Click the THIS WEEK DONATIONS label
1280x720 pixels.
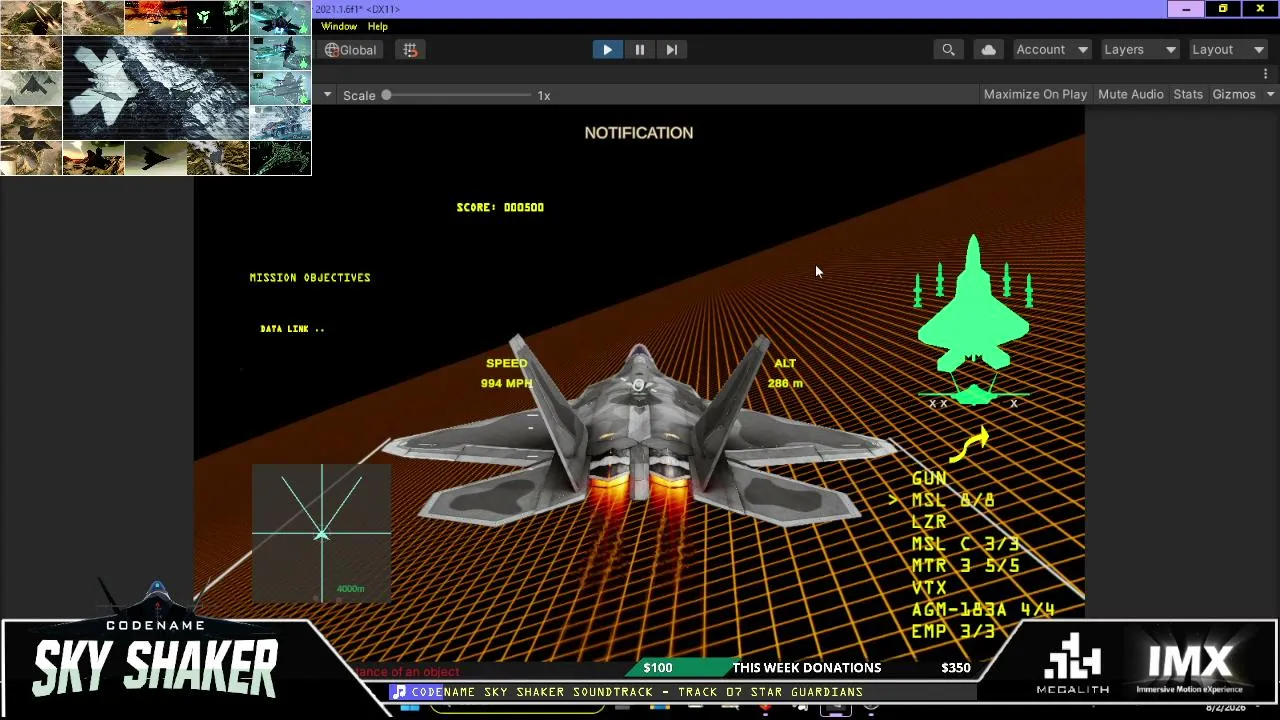click(x=807, y=668)
